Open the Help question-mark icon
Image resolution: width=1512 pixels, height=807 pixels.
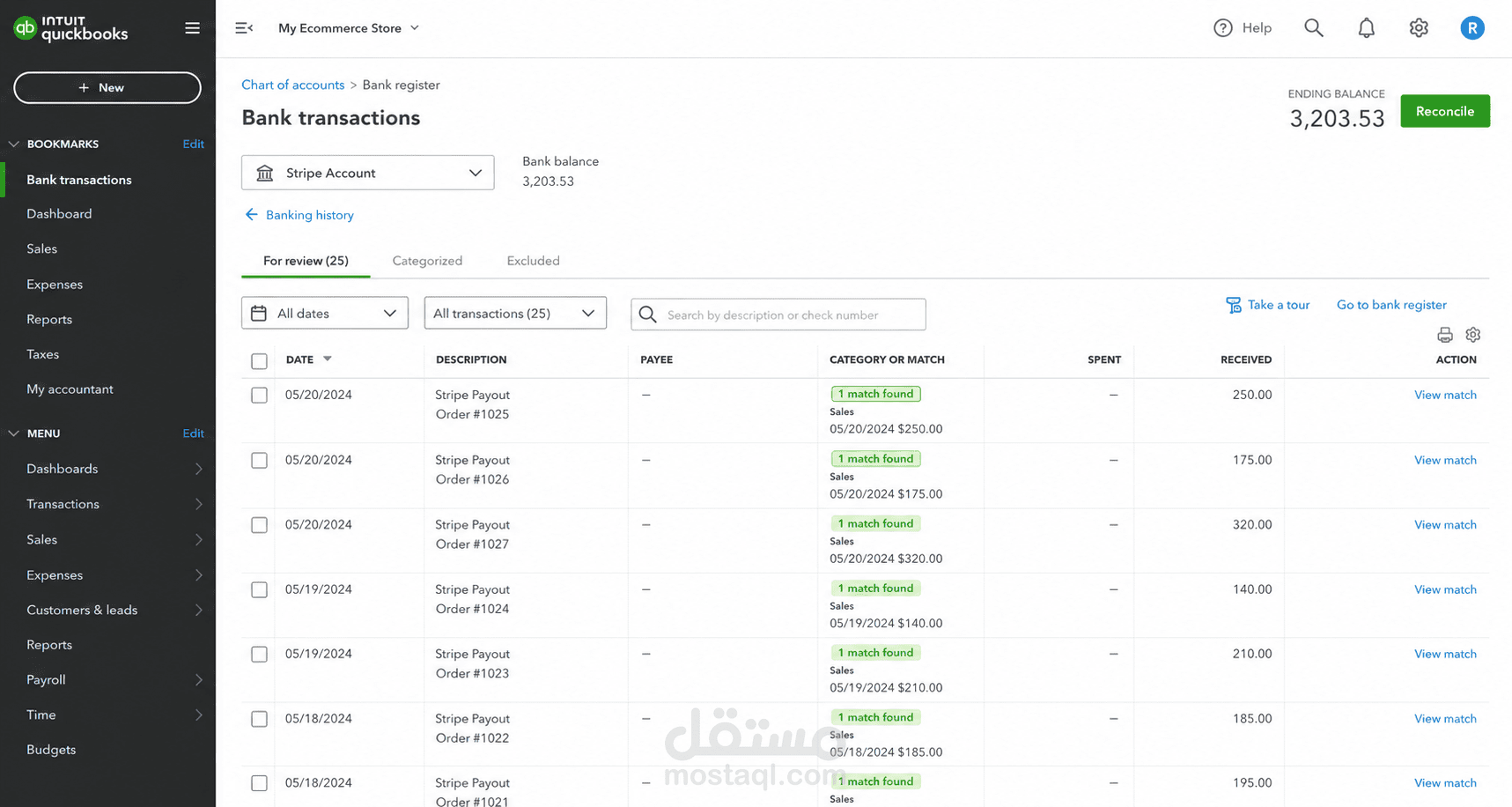(x=1222, y=28)
